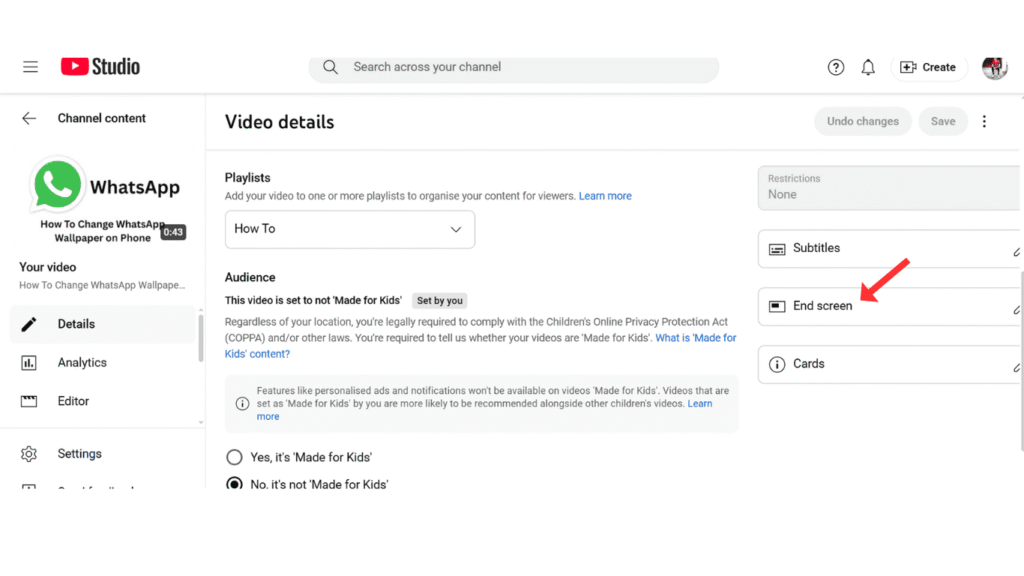This screenshot has width=1024, height=576.
Task: Open the Subtitles panel
Action: [889, 249]
